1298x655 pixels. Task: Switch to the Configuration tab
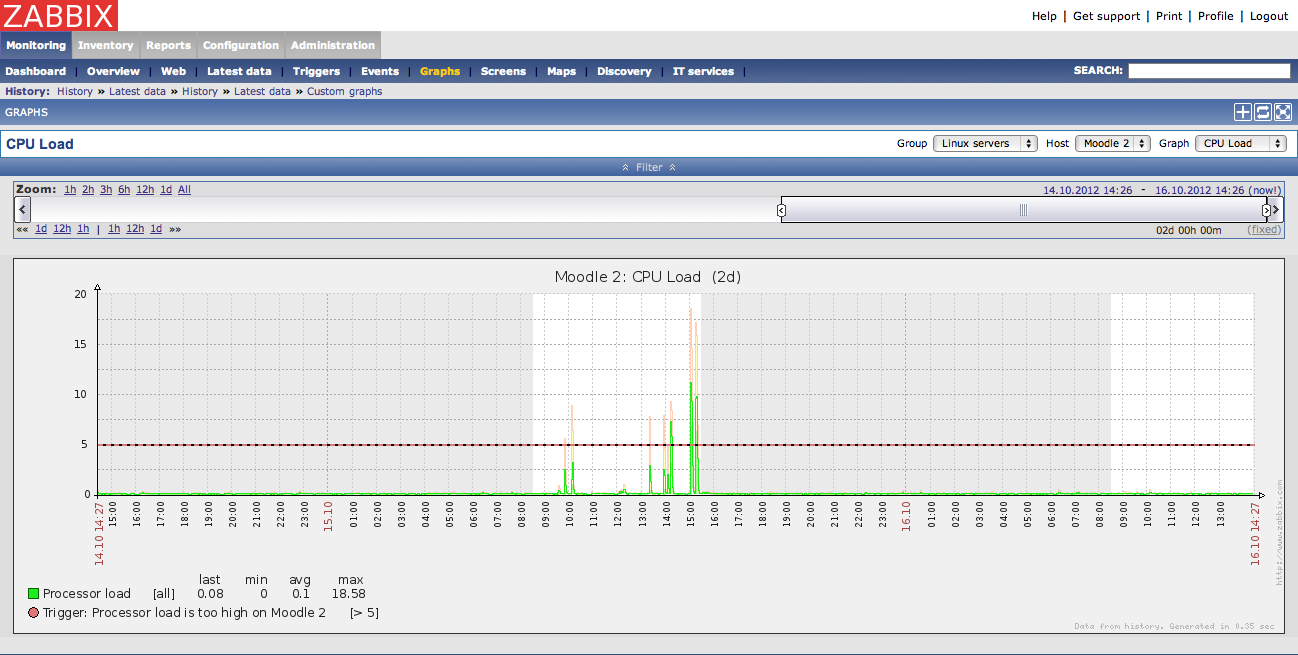point(241,45)
